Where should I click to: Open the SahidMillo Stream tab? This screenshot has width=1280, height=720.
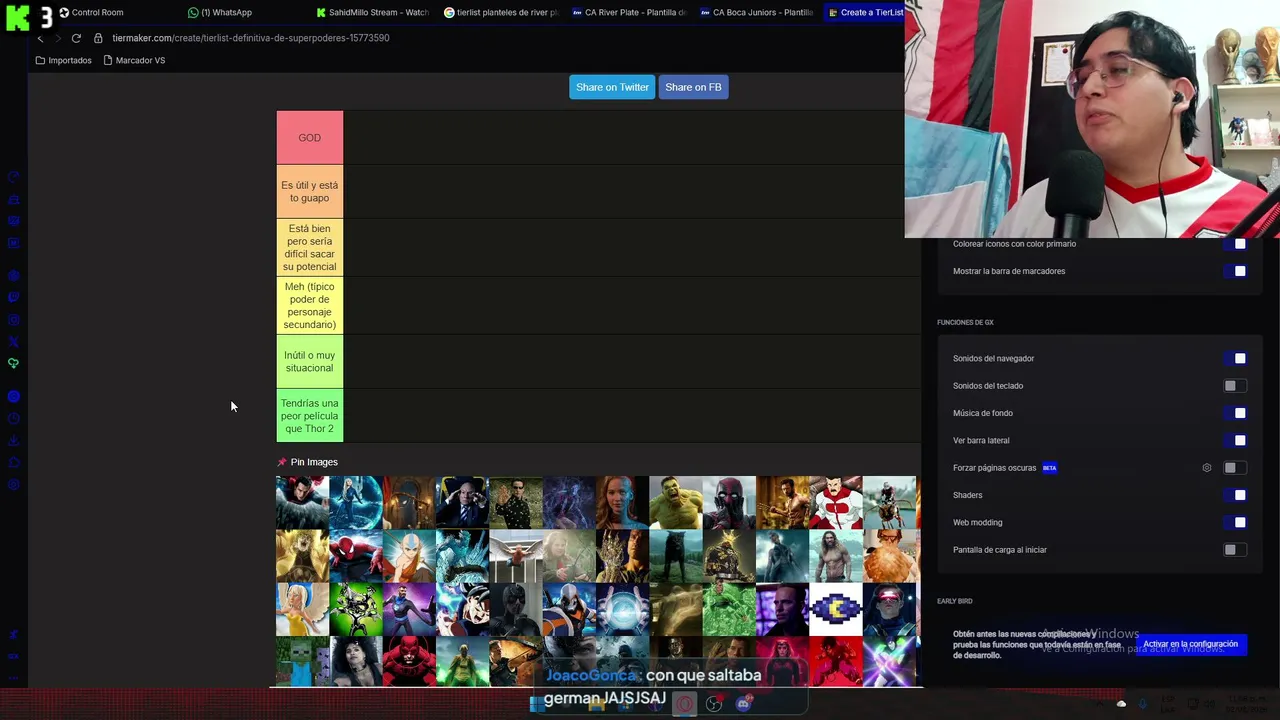click(x=372, y=13)
